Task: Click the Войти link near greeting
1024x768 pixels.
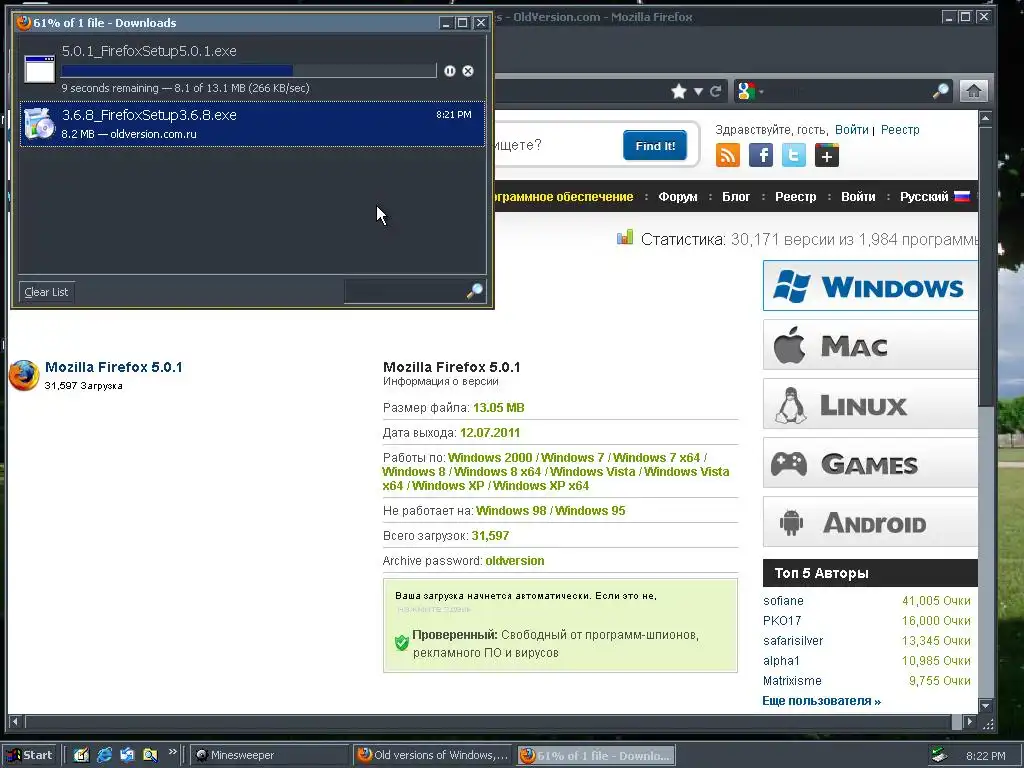Action: click(852, 130)
